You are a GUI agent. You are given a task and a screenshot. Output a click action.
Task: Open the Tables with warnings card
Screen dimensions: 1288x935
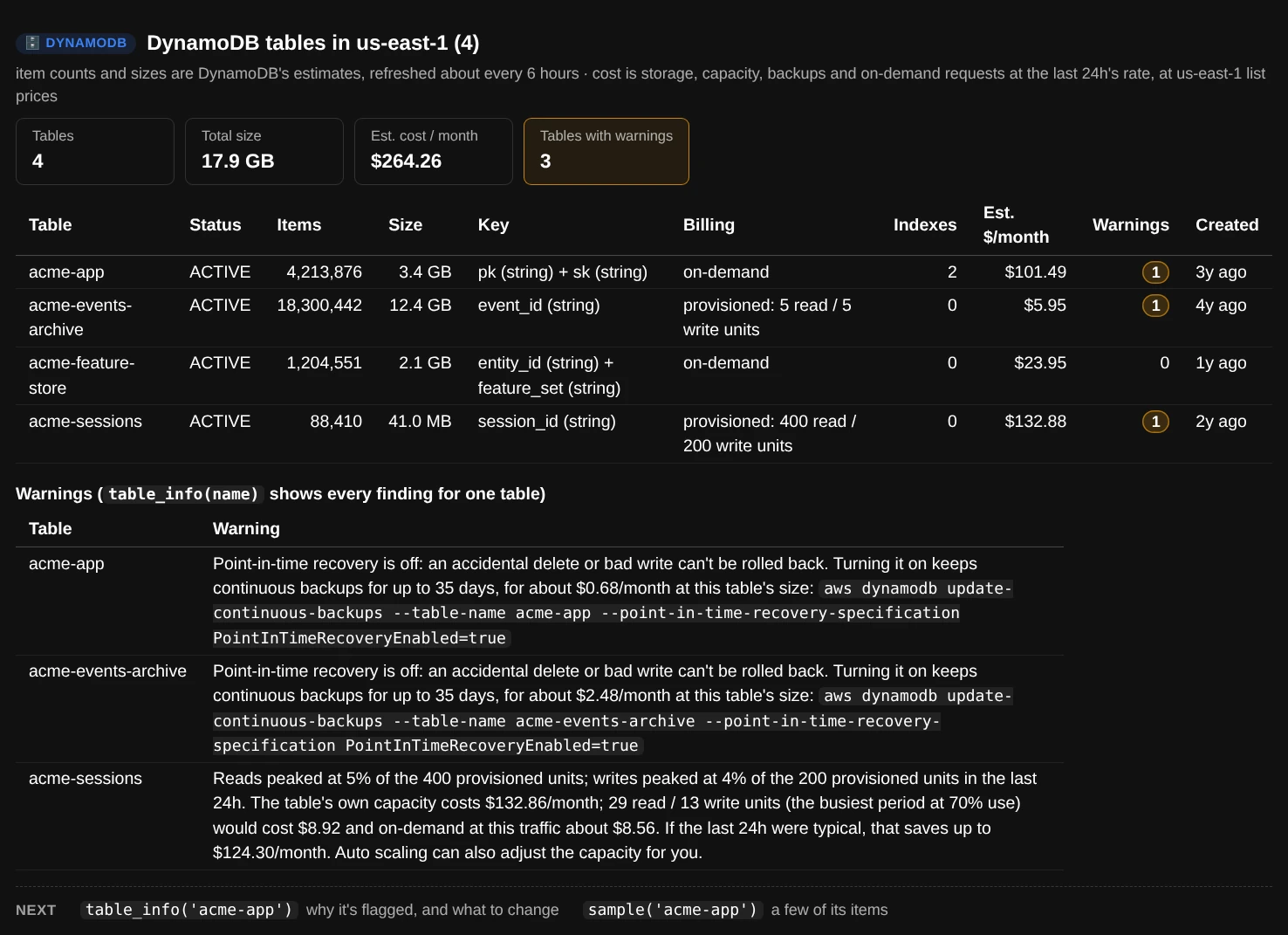coord(606,151)
